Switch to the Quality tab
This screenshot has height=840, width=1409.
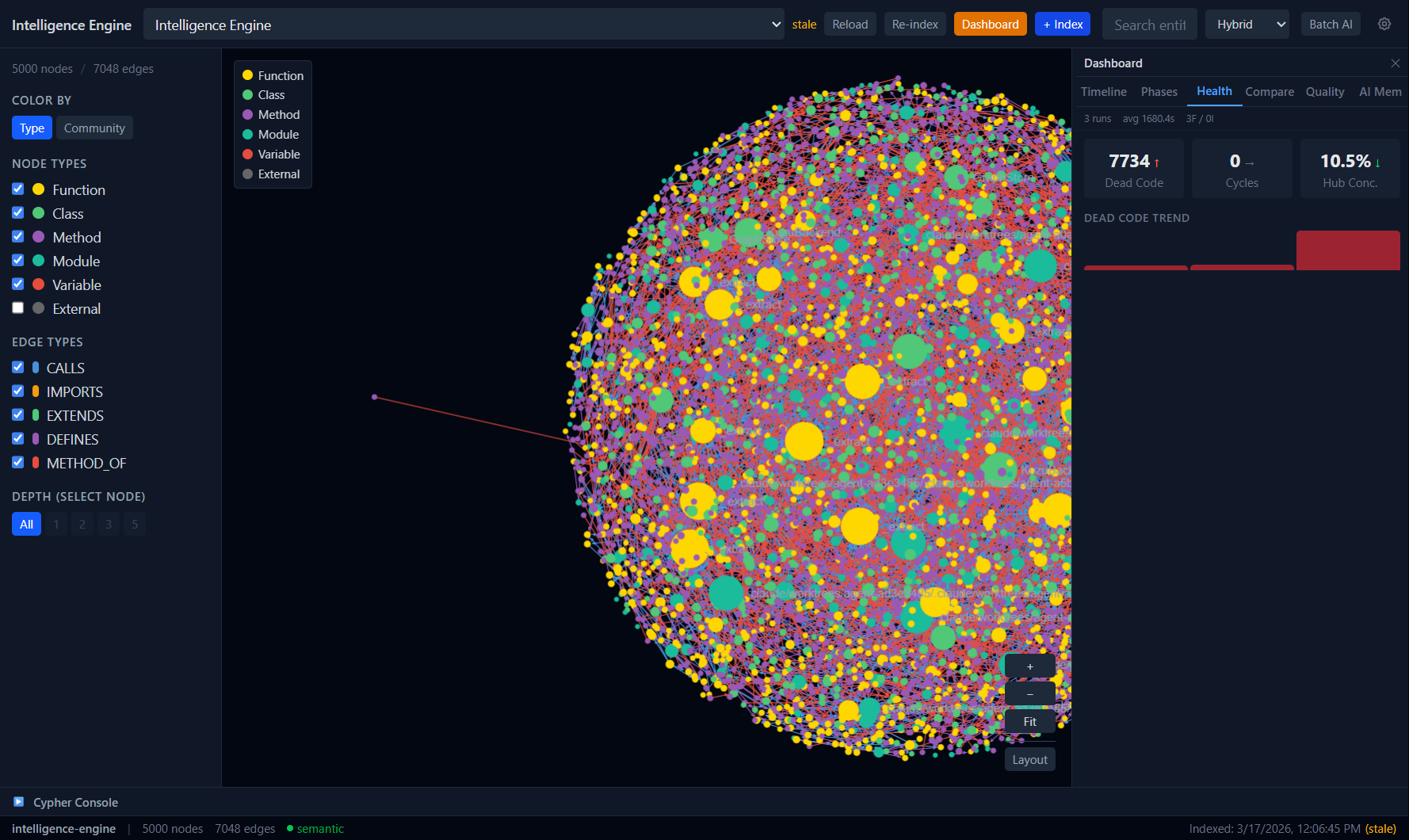(1324, 92)
